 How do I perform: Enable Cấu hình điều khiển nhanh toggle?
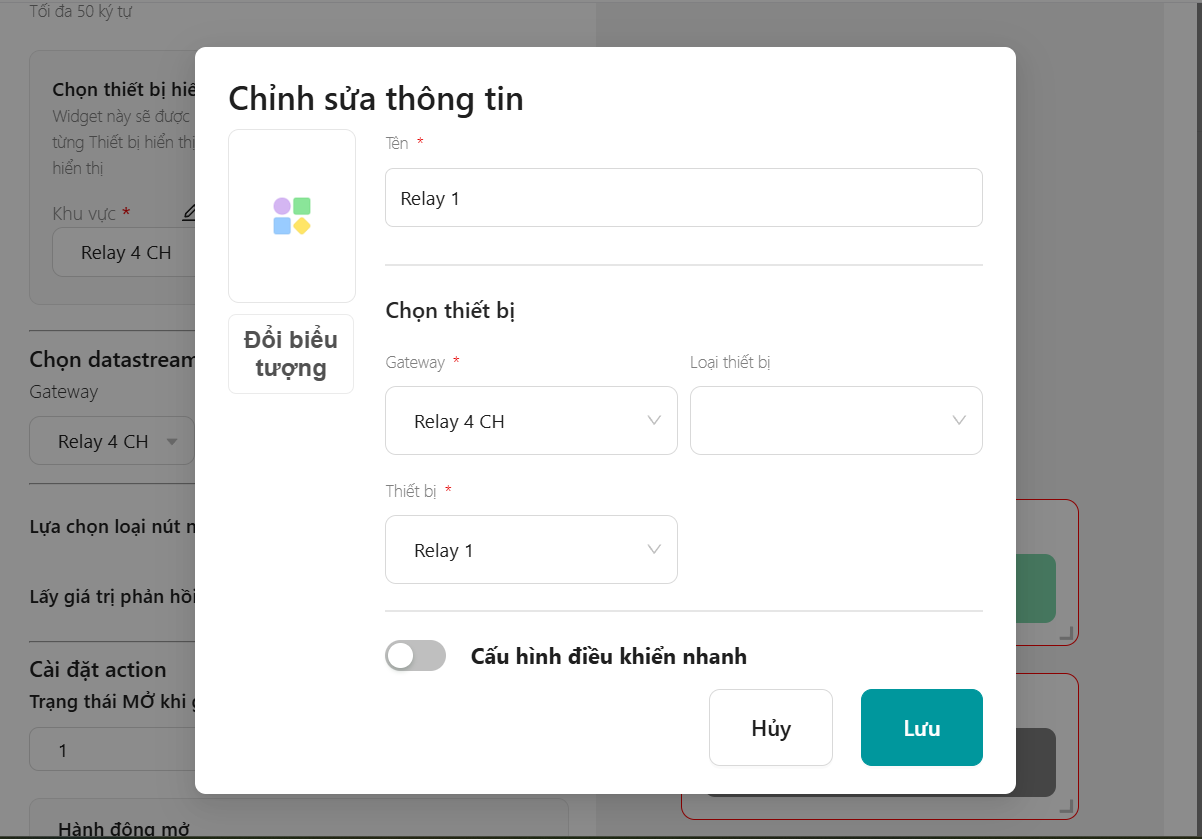tap(415, 656)
